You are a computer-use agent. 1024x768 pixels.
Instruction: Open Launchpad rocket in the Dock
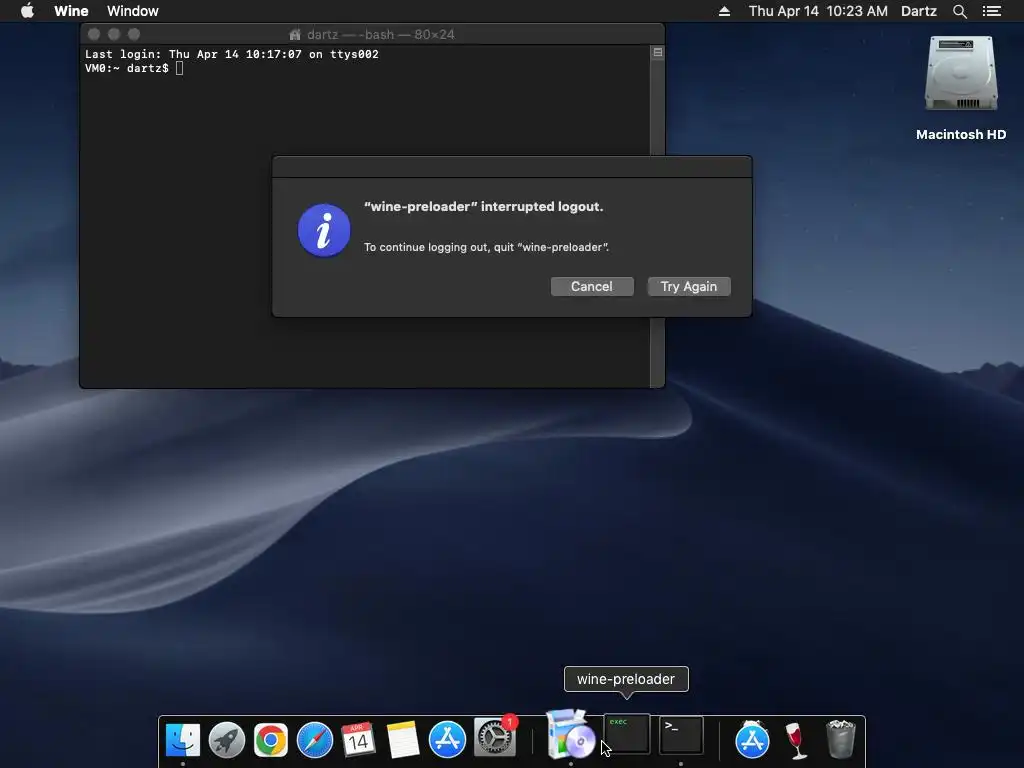[227, 739]
